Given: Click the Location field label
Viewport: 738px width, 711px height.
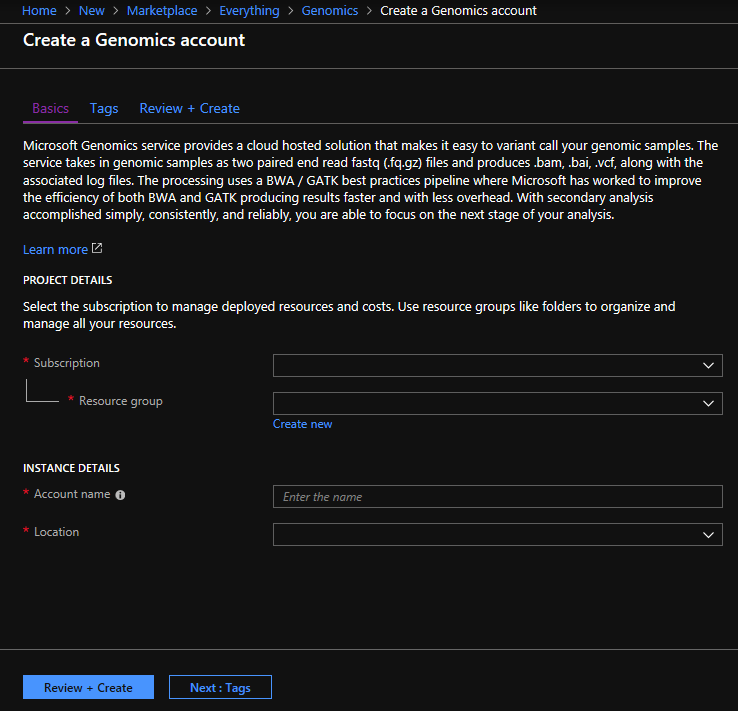Looking at the screenshot, I should point(56,532).
